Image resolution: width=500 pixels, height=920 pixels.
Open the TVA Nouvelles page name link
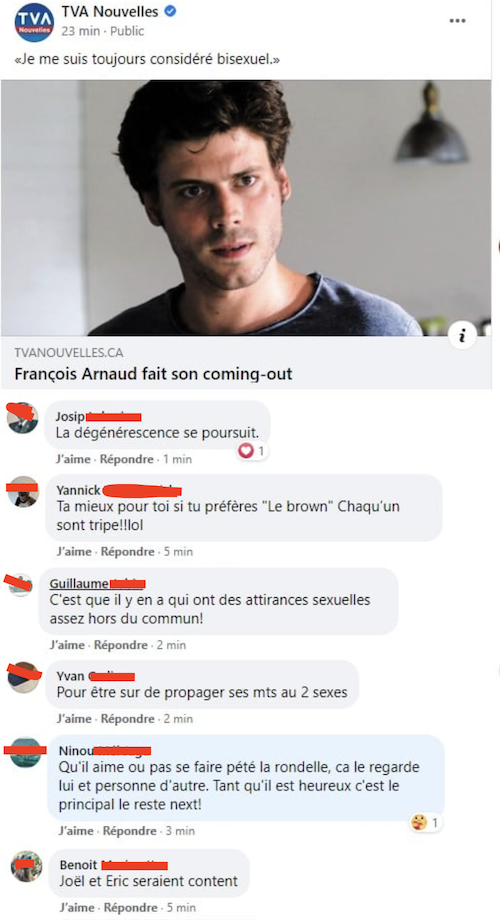(110, 12)
